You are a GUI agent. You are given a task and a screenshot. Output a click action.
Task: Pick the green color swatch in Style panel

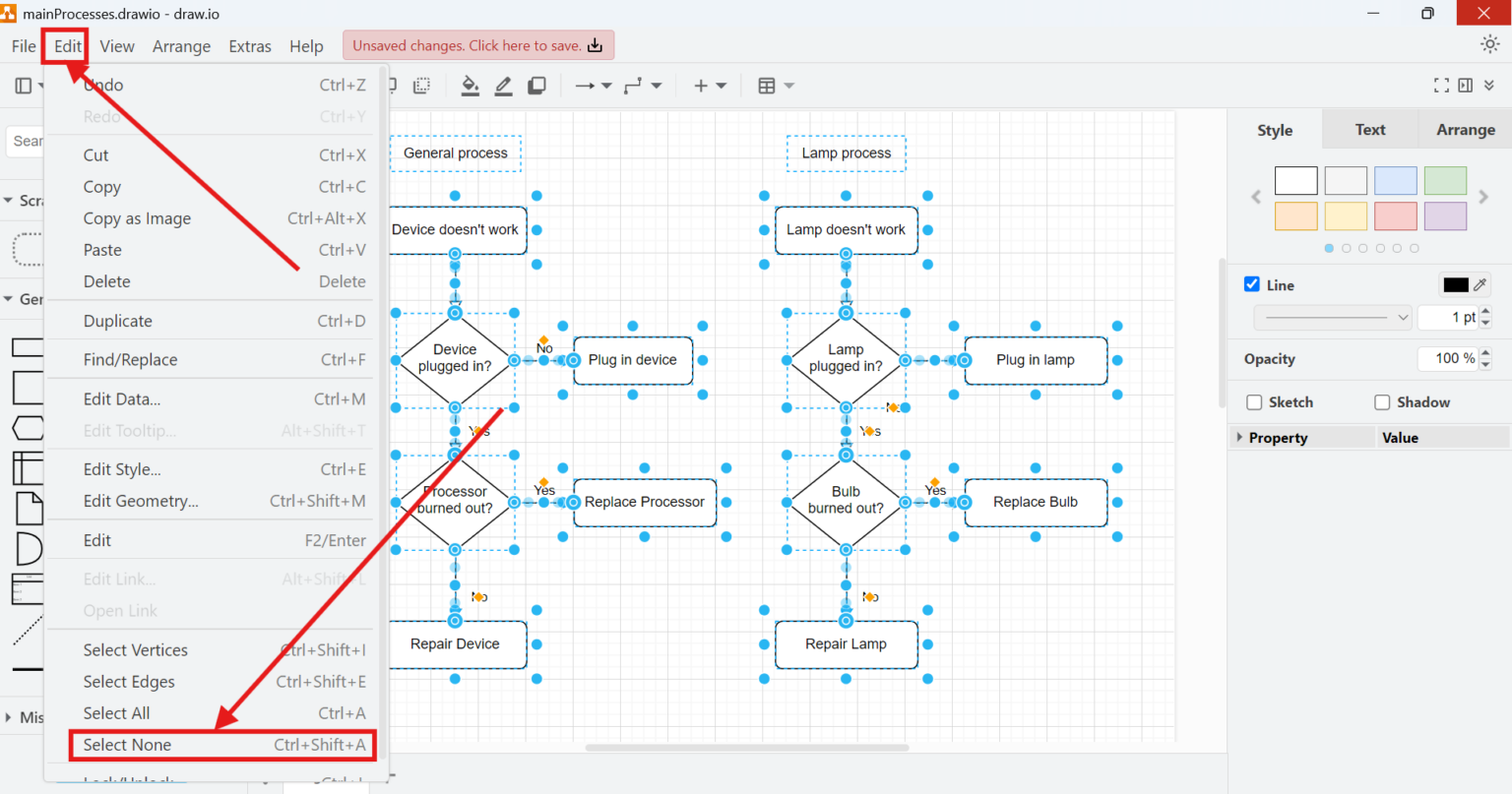point(1445,180)
